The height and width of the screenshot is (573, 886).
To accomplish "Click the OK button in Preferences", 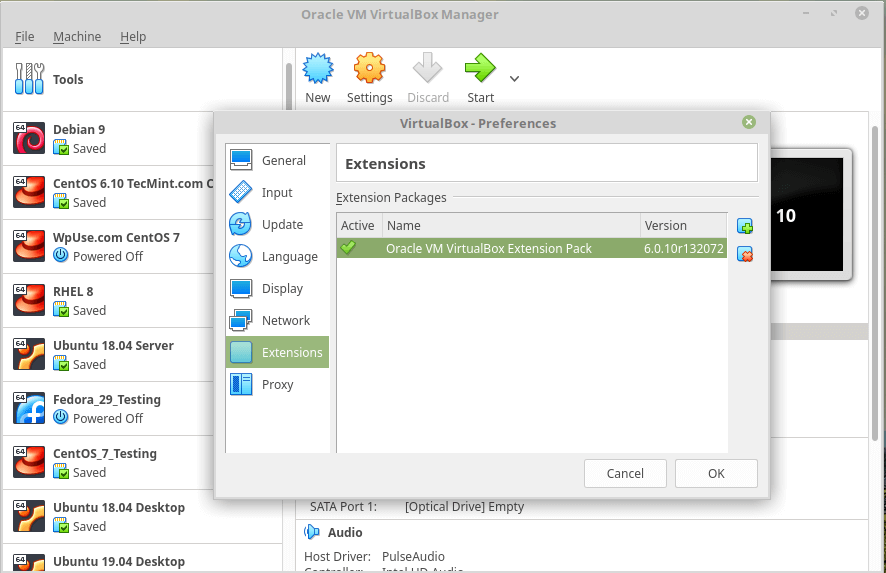I will tap(716, 473).
